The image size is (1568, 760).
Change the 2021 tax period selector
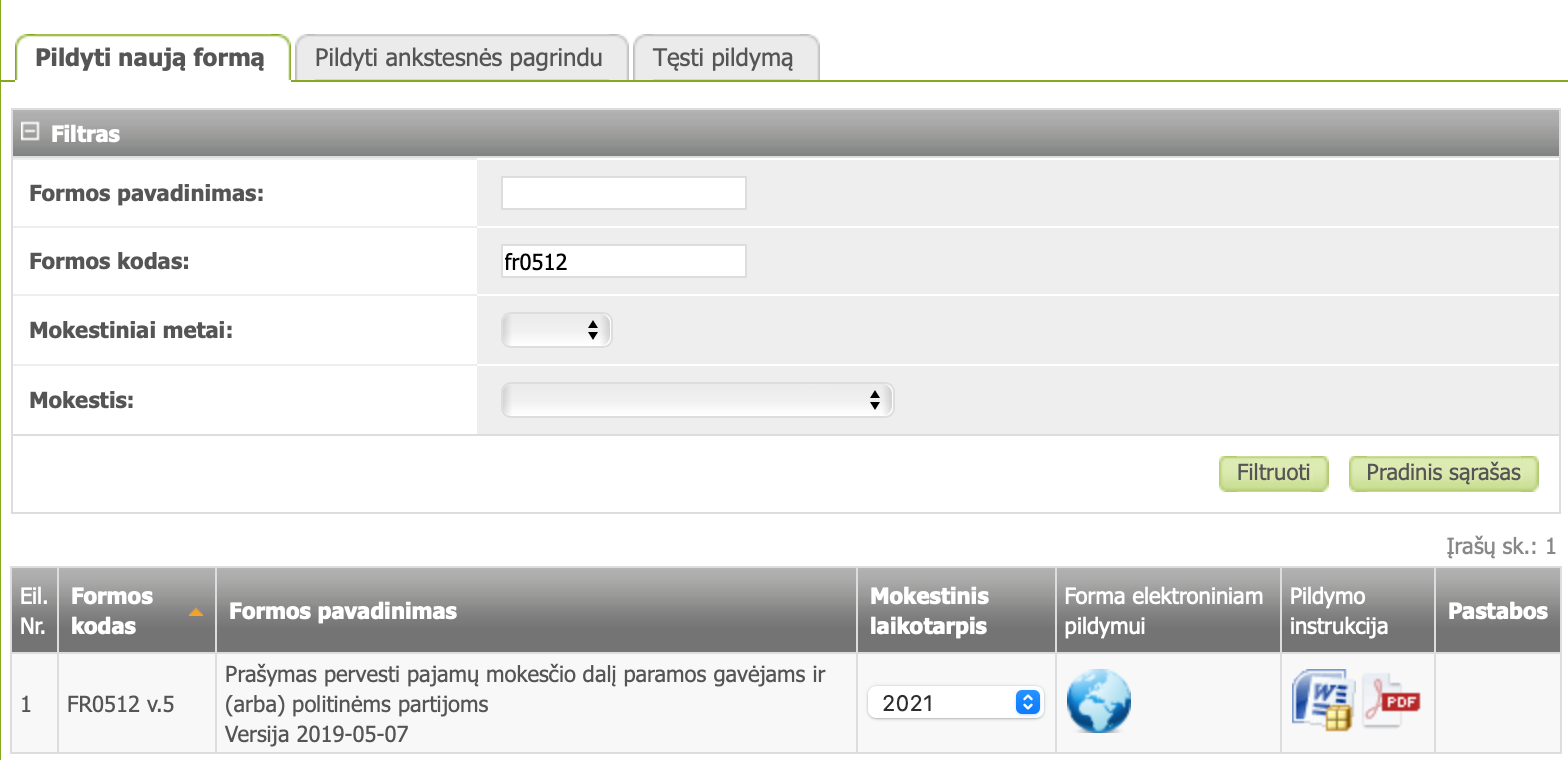[x=955, y=702]
